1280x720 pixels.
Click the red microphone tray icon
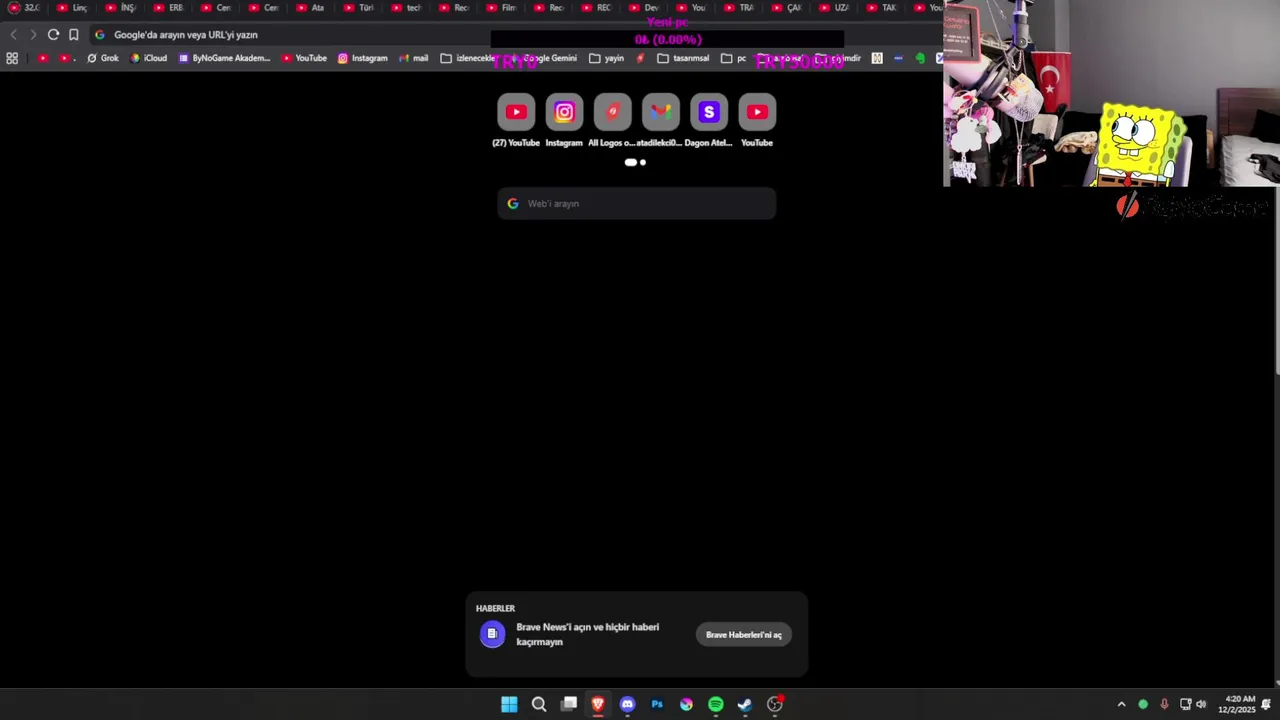(1164, 704)
